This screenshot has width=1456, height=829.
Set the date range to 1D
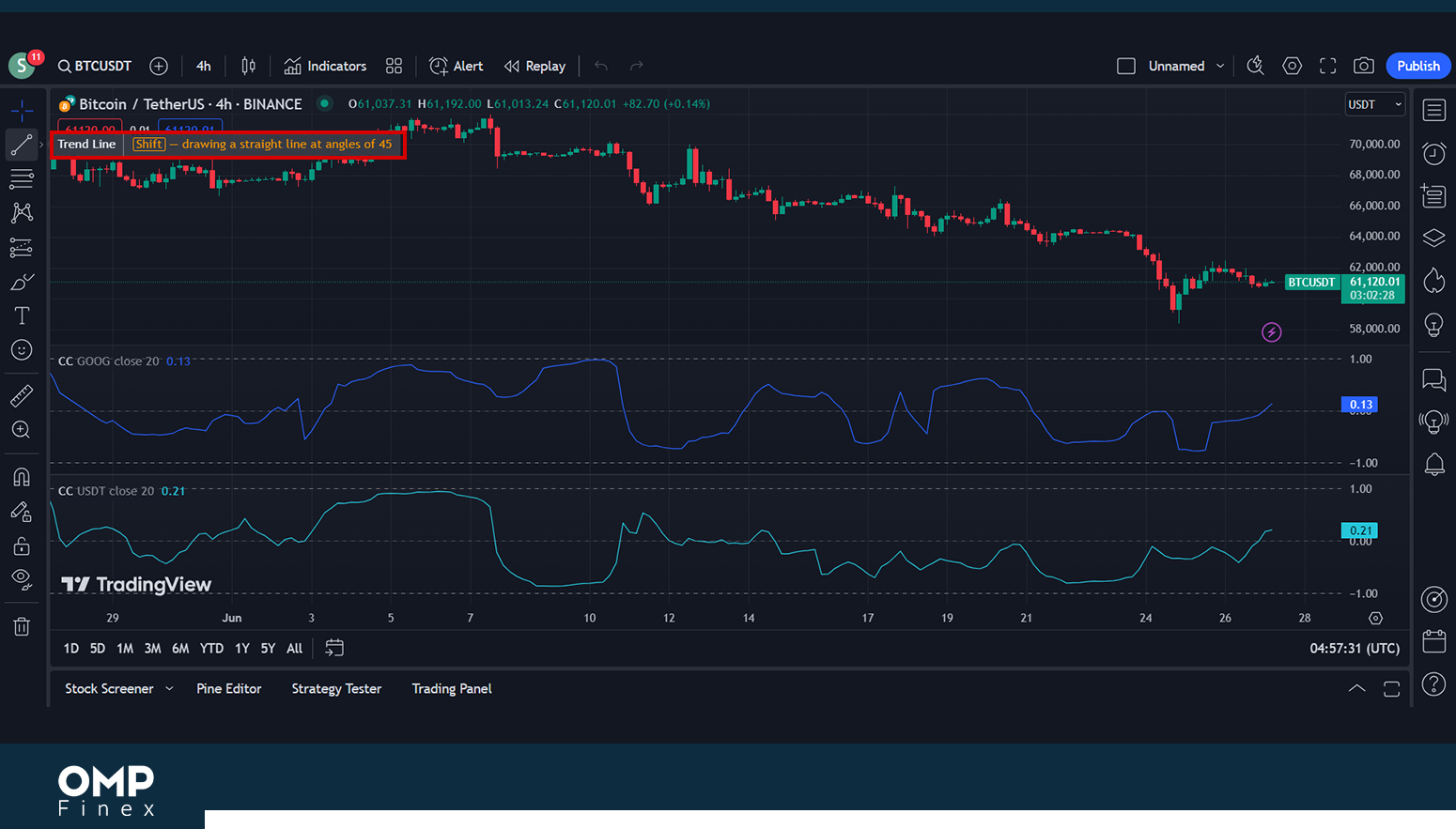(x=71, y=648)
